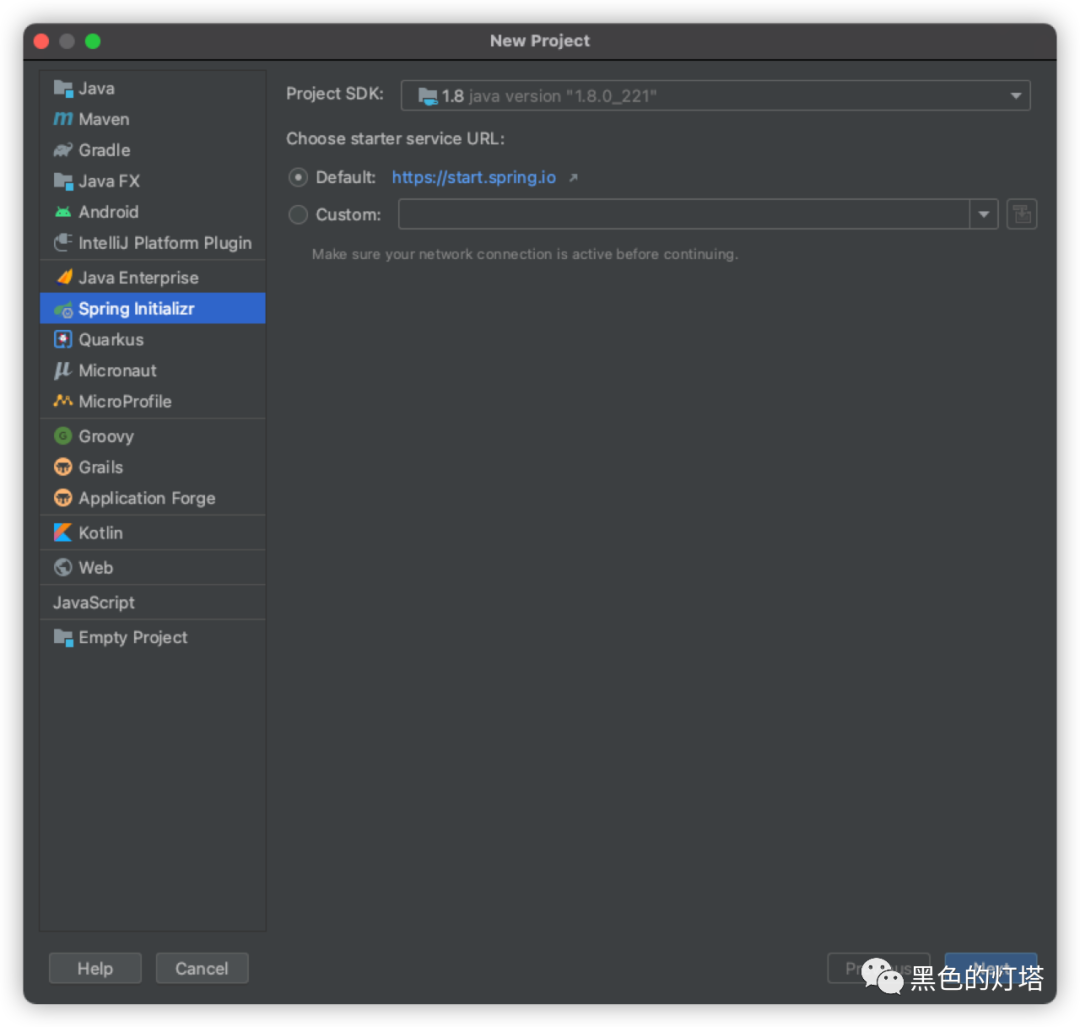Click the Java FX folder icon
This screenshot has width=1080, height=1027.
pyautogui.click(x=63, y=181)
